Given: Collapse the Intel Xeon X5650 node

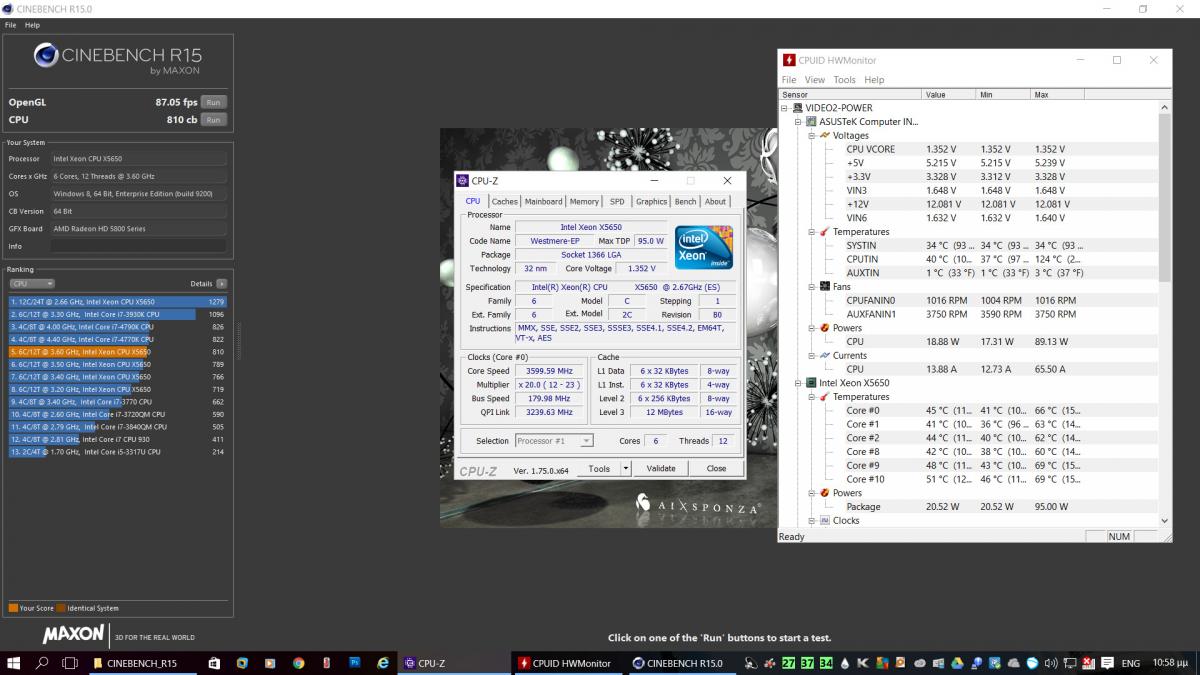Looking at the screenshot, I should point(798,383).
